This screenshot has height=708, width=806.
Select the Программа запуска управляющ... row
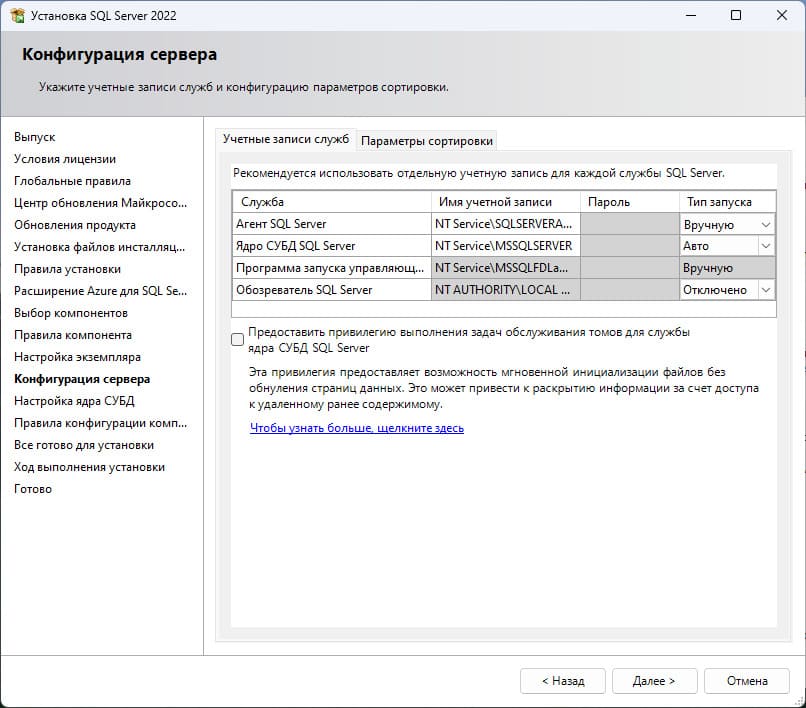[x=332, y=268]
